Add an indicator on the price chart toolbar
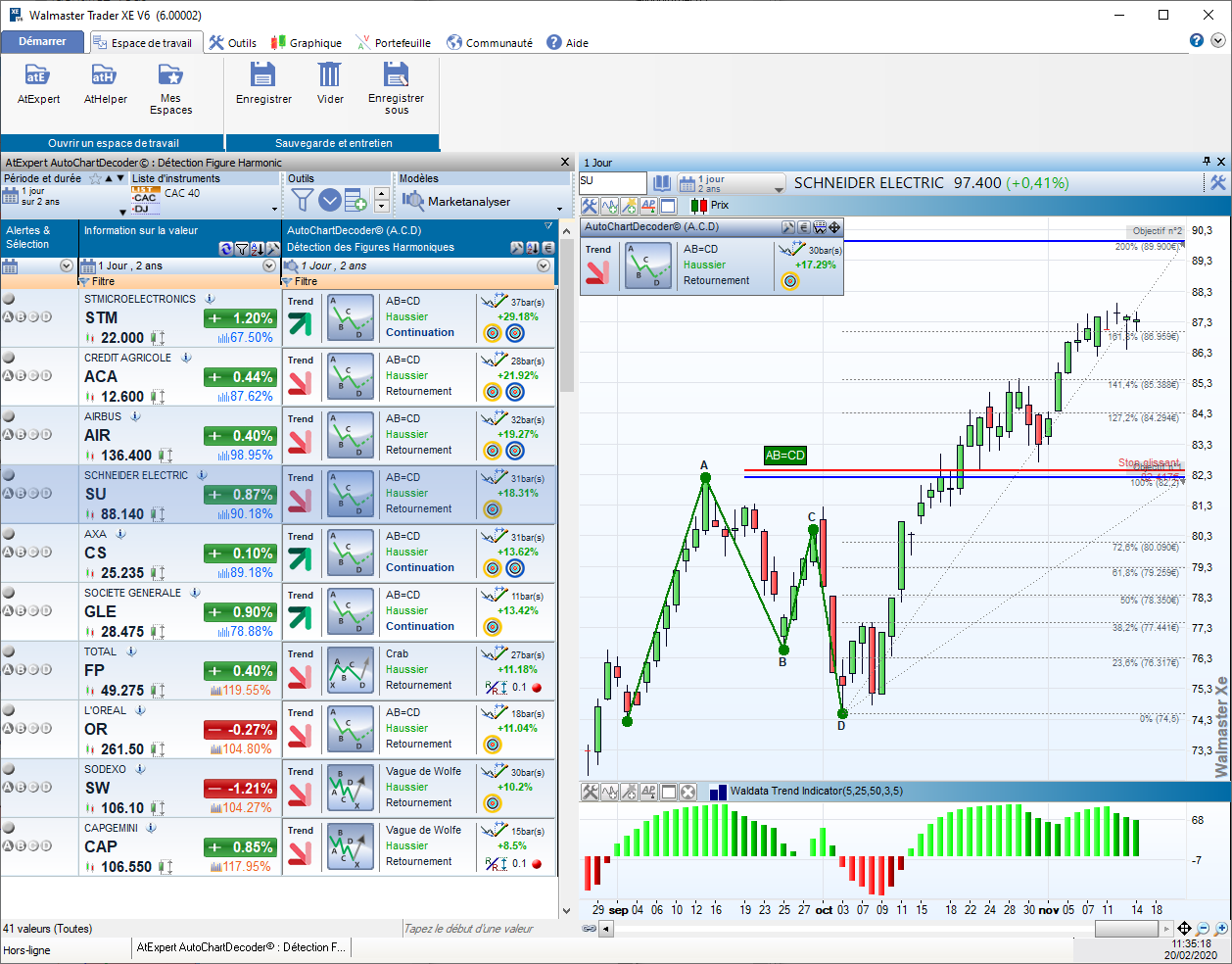Viewport: 1232px width, 964px height. click(x=609, y=206)
